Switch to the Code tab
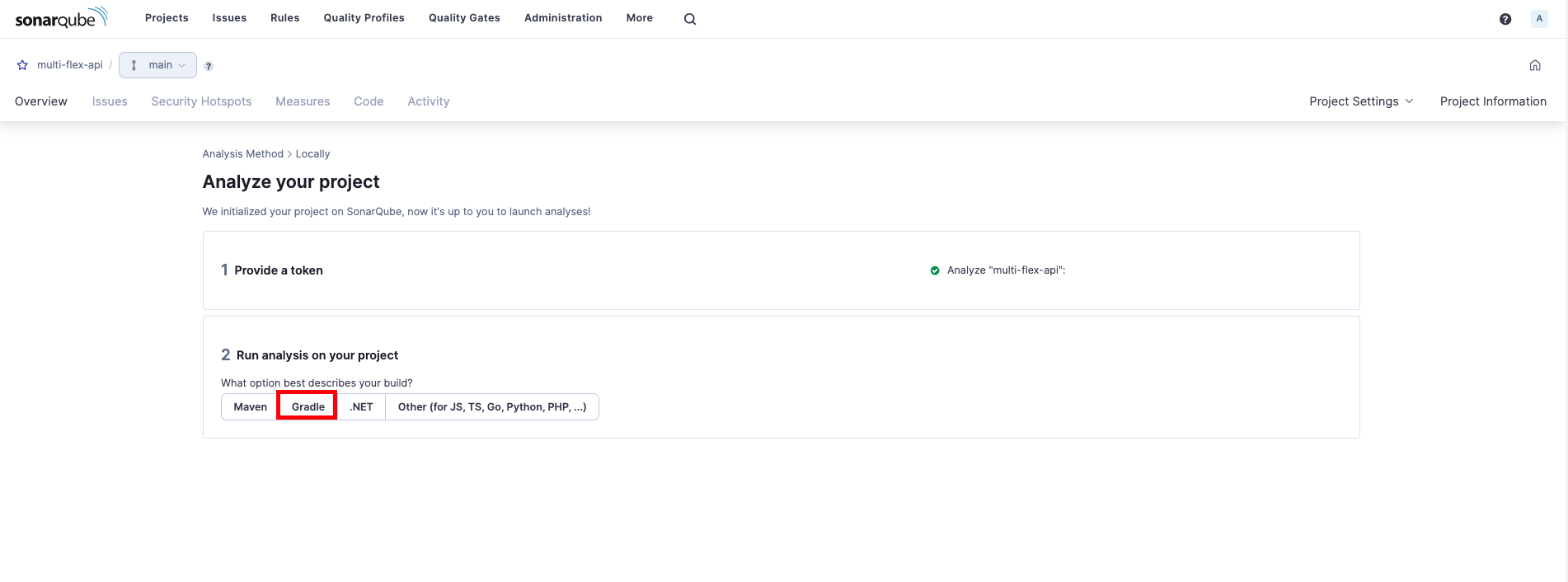 point(369,101)
